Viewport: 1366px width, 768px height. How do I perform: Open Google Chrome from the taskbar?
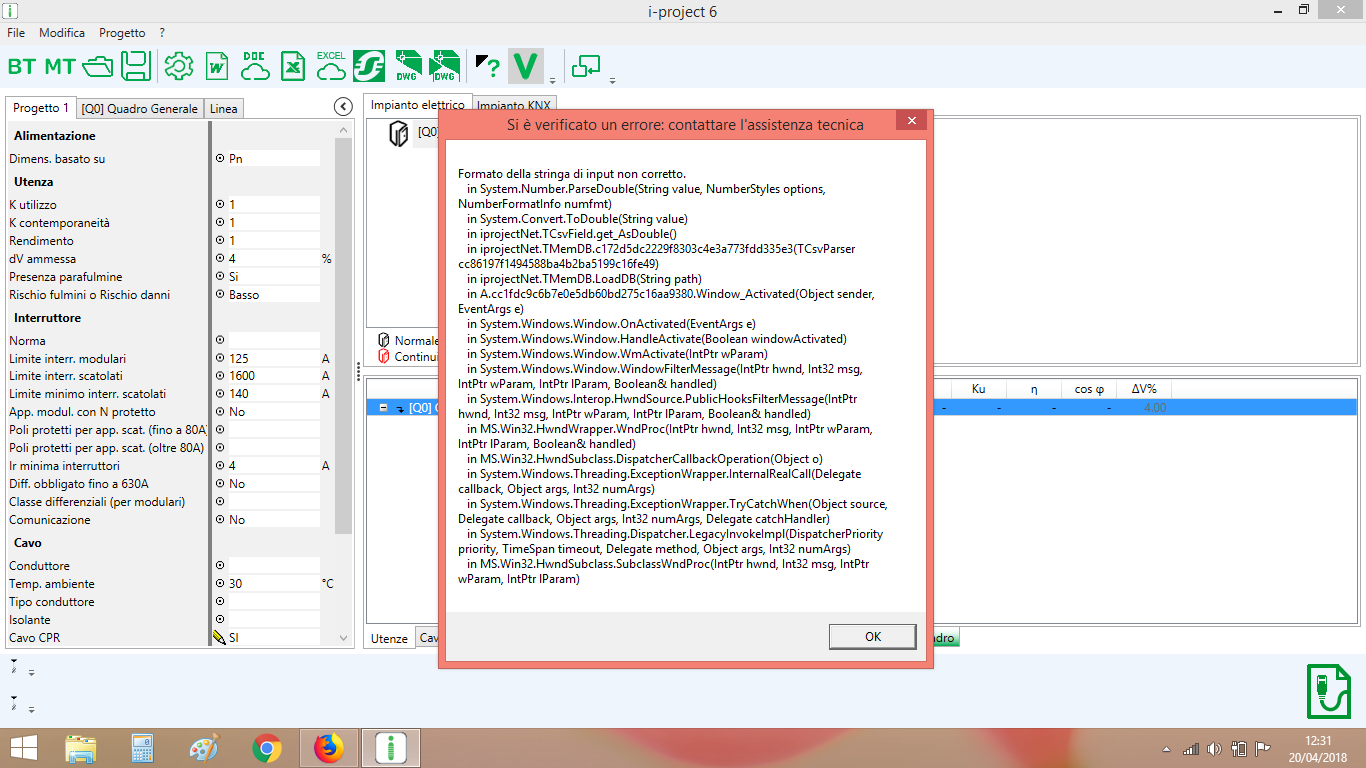(266, 748)
